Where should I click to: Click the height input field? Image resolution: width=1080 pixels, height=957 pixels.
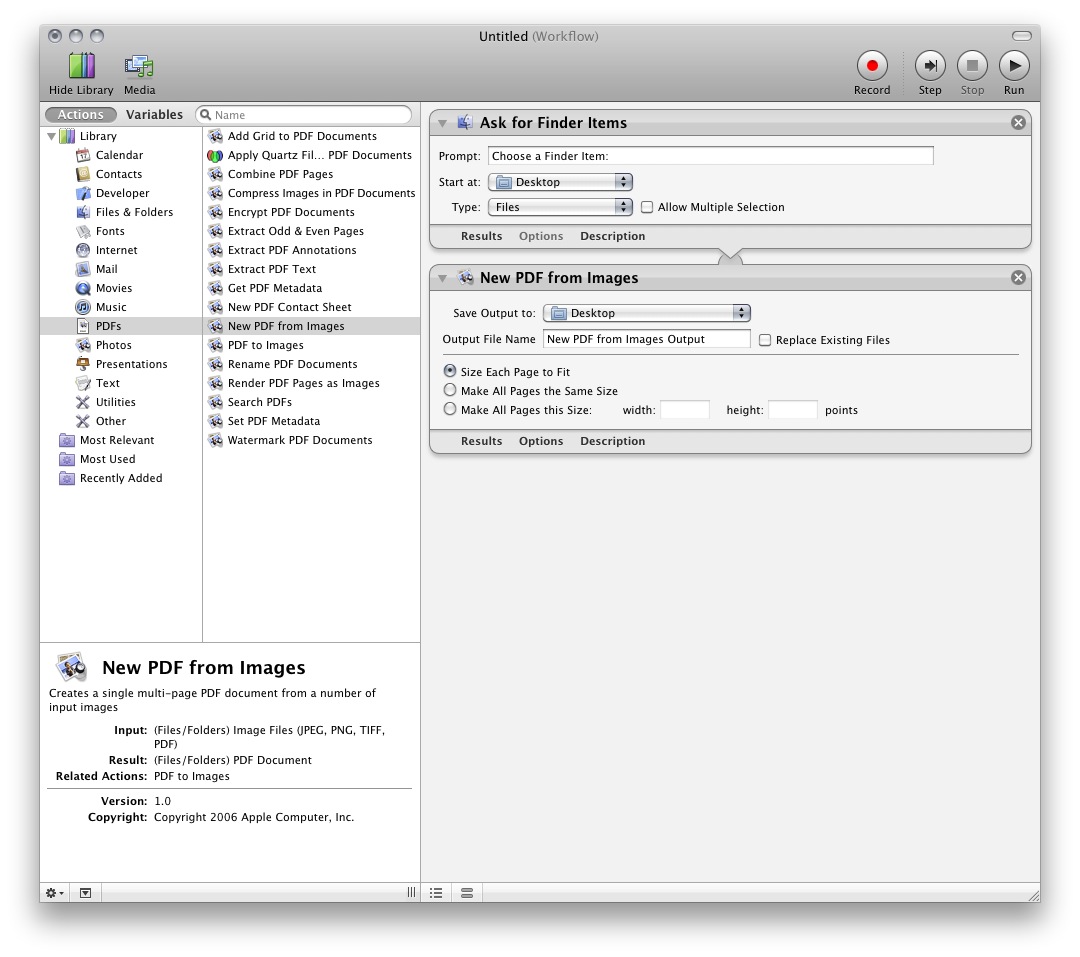point(793,410)
